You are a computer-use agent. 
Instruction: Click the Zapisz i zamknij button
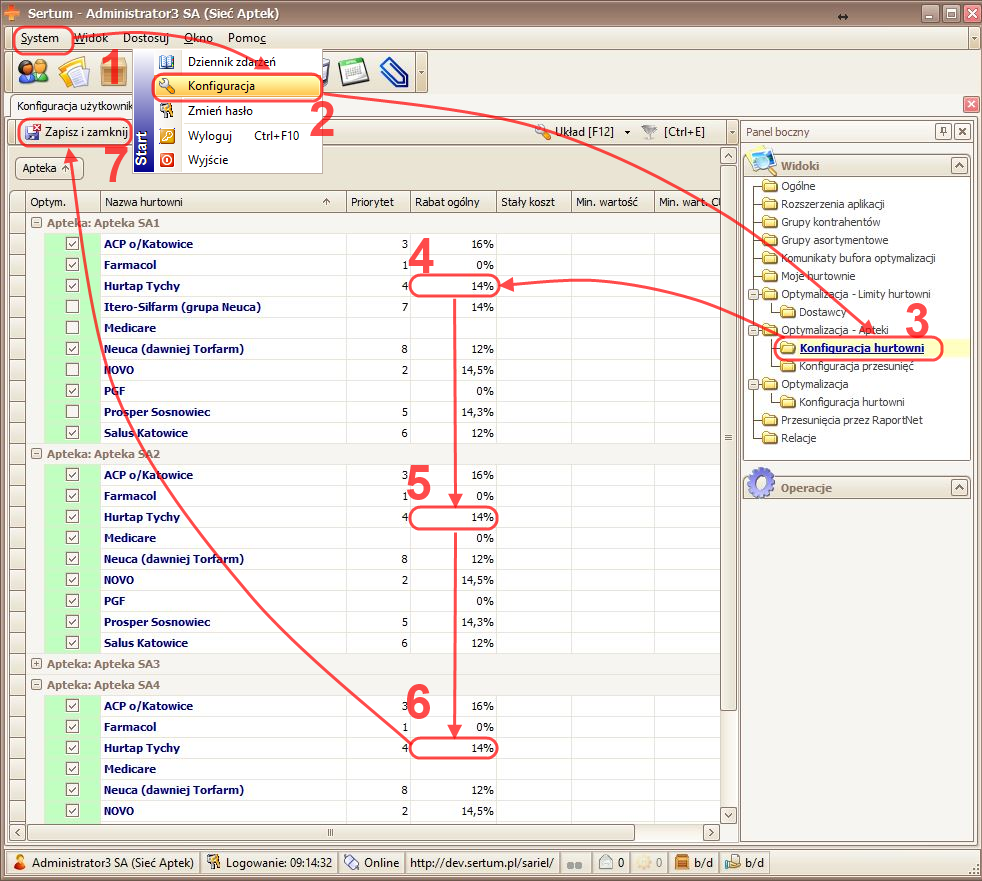(x=76, y=132)
